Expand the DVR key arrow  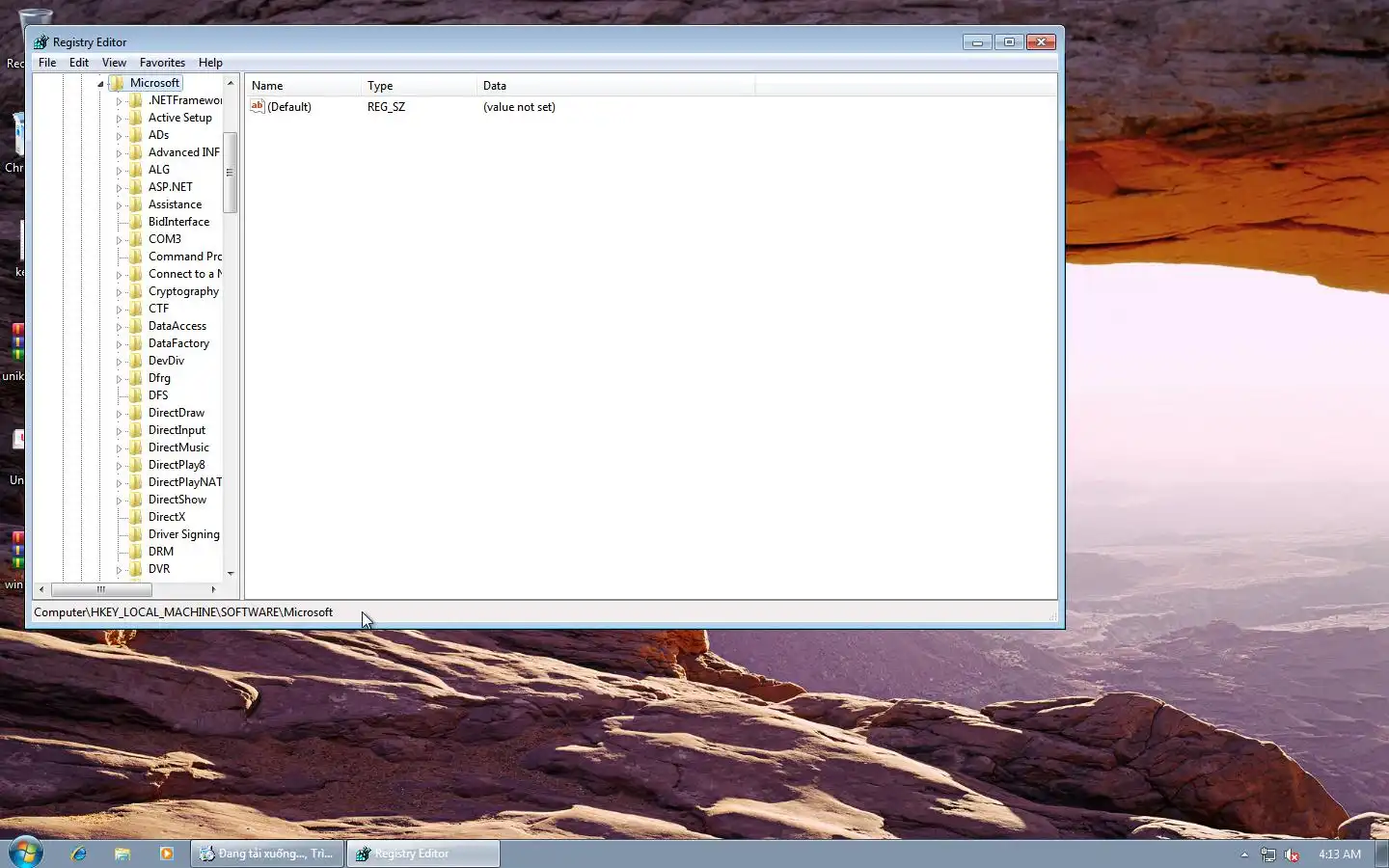(x=119, y=570)
